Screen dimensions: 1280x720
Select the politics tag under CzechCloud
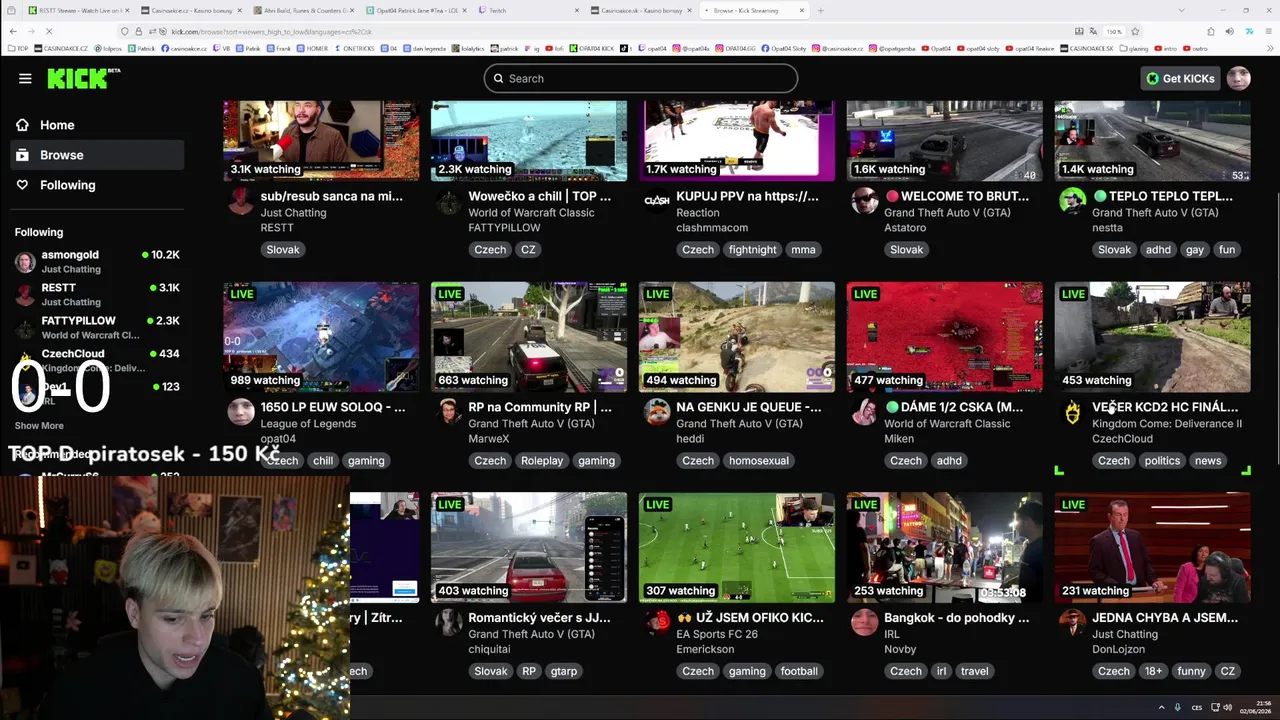[1162, 461]
